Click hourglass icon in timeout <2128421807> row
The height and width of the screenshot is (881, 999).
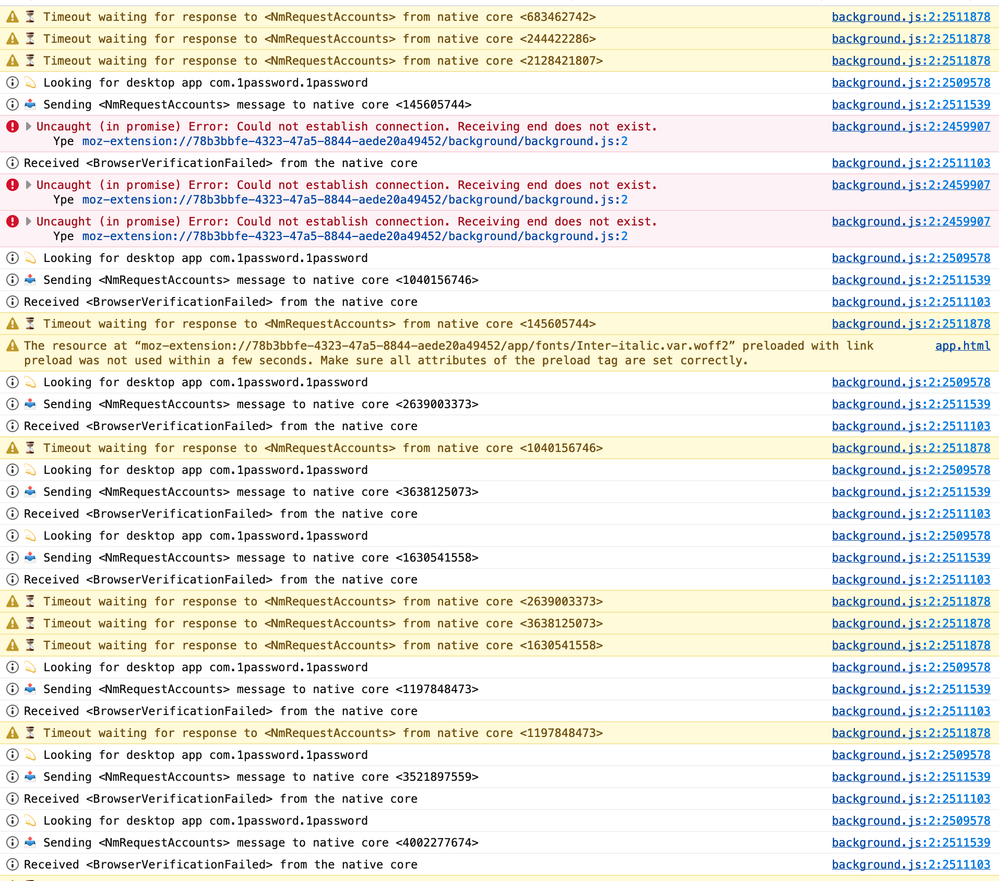tap(30, 61)
